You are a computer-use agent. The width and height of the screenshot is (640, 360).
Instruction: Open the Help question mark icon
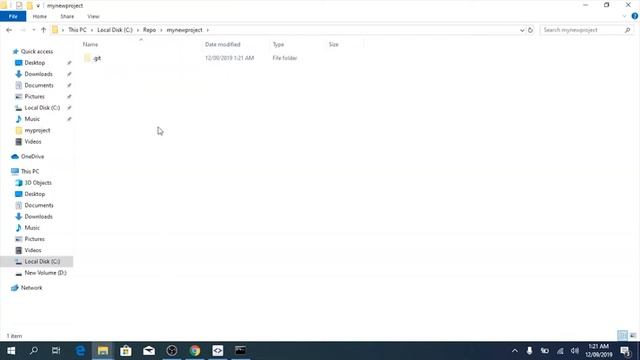[635, 16]
